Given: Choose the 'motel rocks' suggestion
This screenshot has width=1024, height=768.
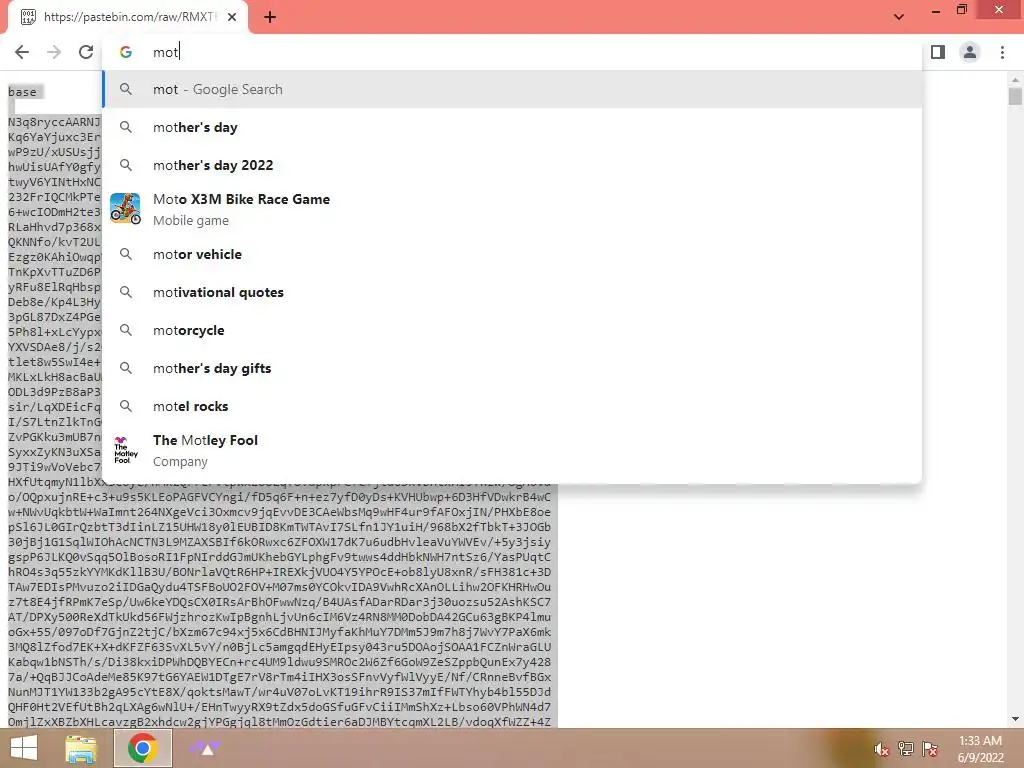Looking at the screenshot, I should pos(513,406).
